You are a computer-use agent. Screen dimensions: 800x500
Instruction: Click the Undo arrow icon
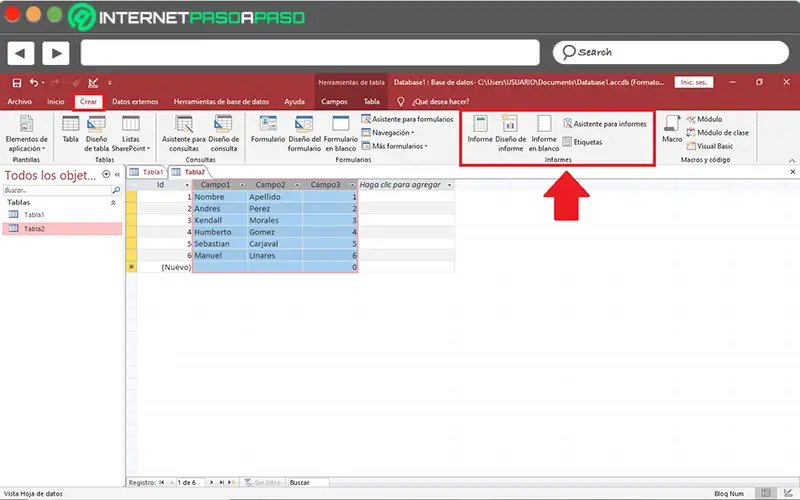(34, 83)
